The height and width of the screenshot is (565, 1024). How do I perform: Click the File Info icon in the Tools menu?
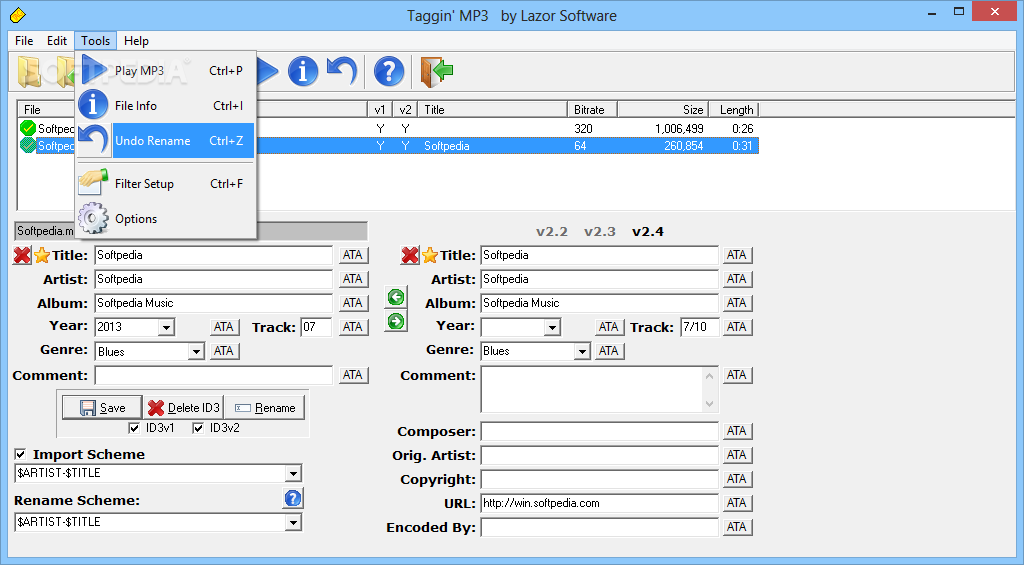[93, 105]
